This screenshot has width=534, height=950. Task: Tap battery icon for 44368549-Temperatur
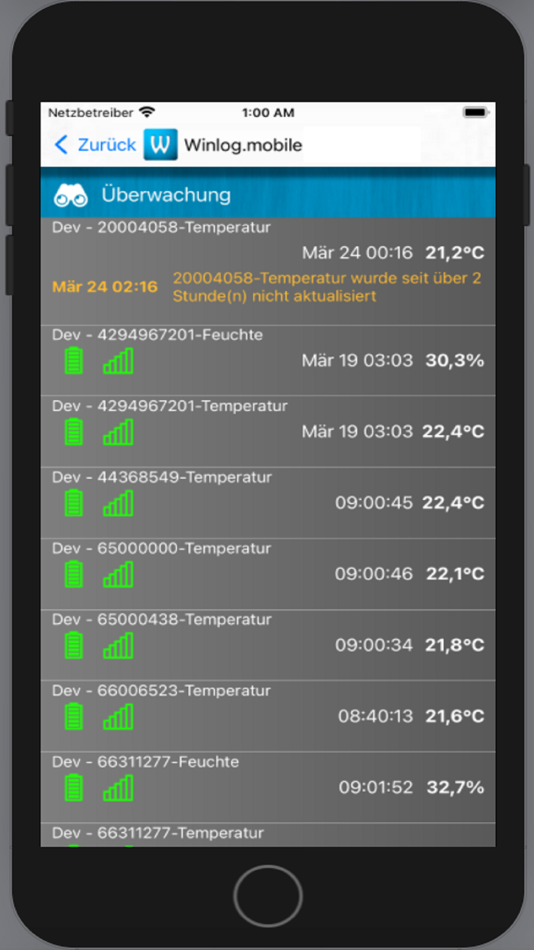(74, 503)
